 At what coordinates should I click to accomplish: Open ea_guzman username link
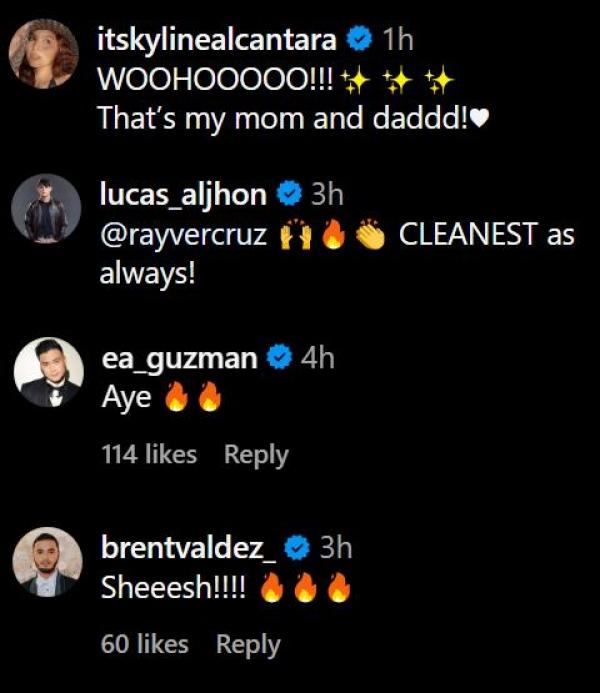click(179, 358)
